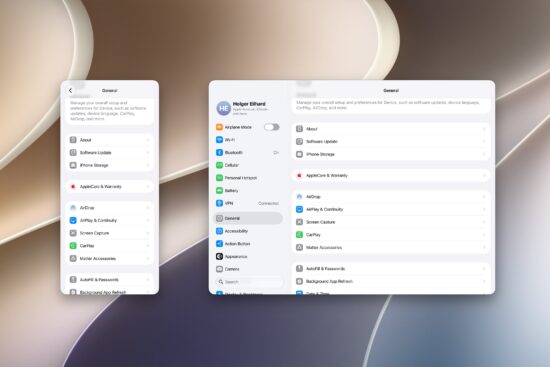Click the VPN "Connected" status text
The width and height of the screenshot is (550, 367).
tap(269, 203)
